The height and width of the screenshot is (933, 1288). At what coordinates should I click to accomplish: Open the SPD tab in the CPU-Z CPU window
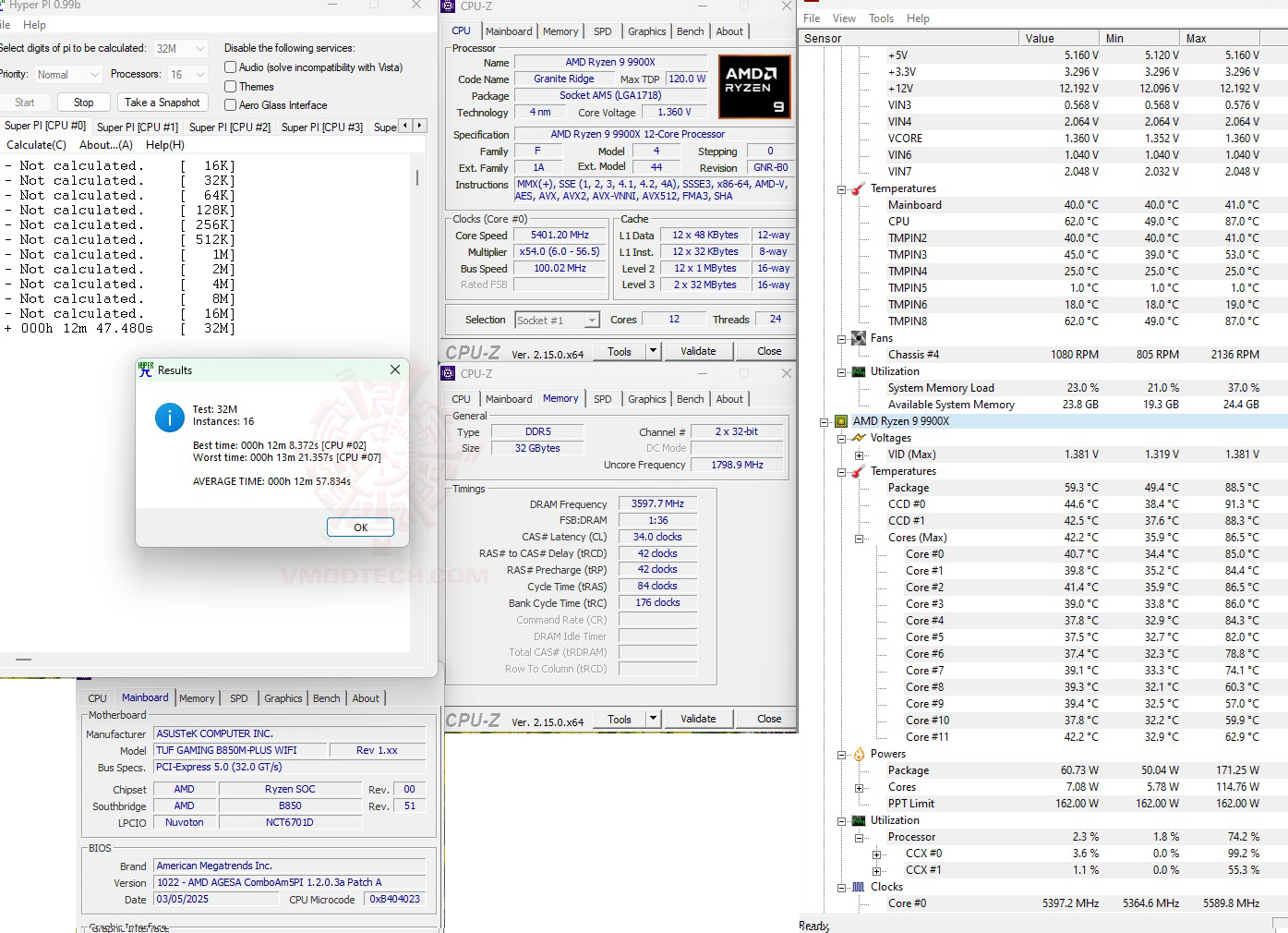tap(603, 31)
